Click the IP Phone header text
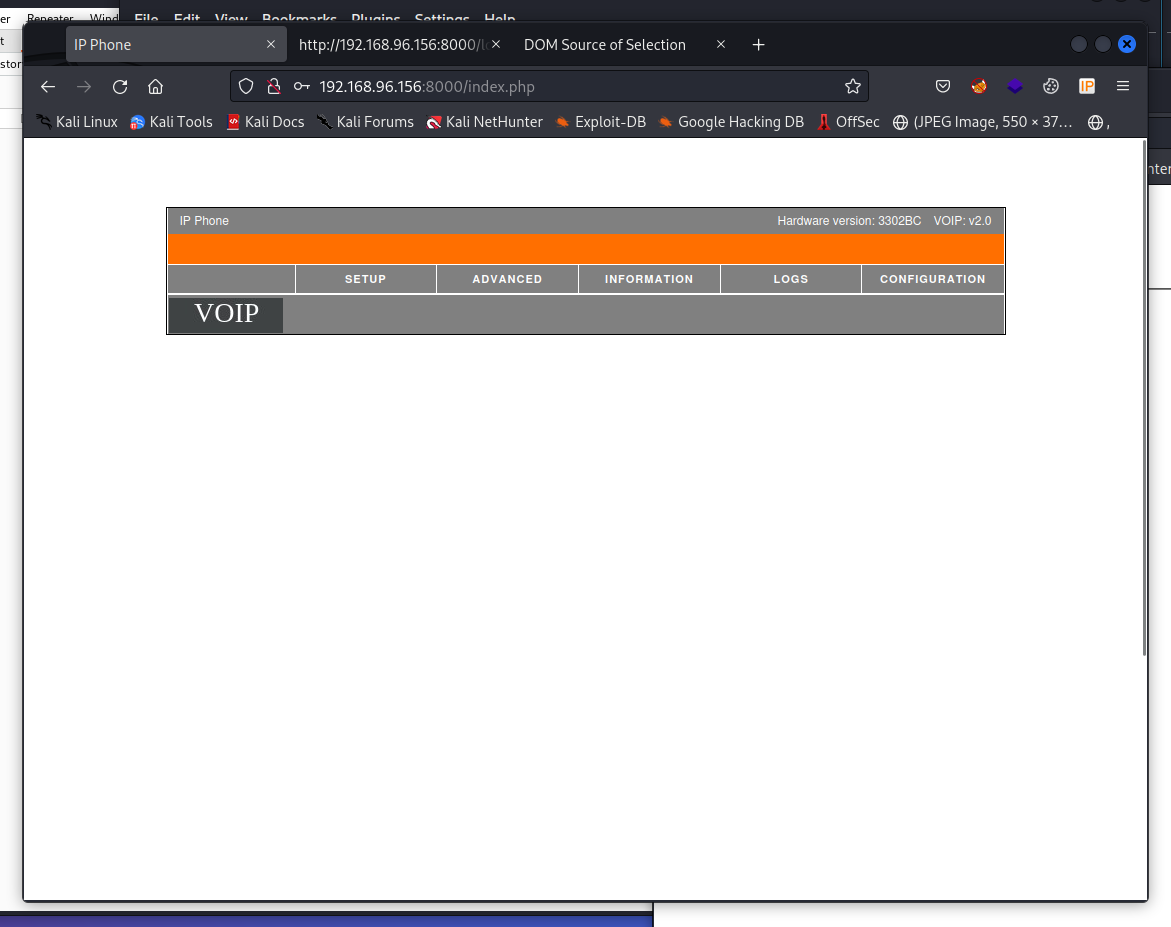Image resolution: width=1171 pixels, height=927 pixels. 204,221
